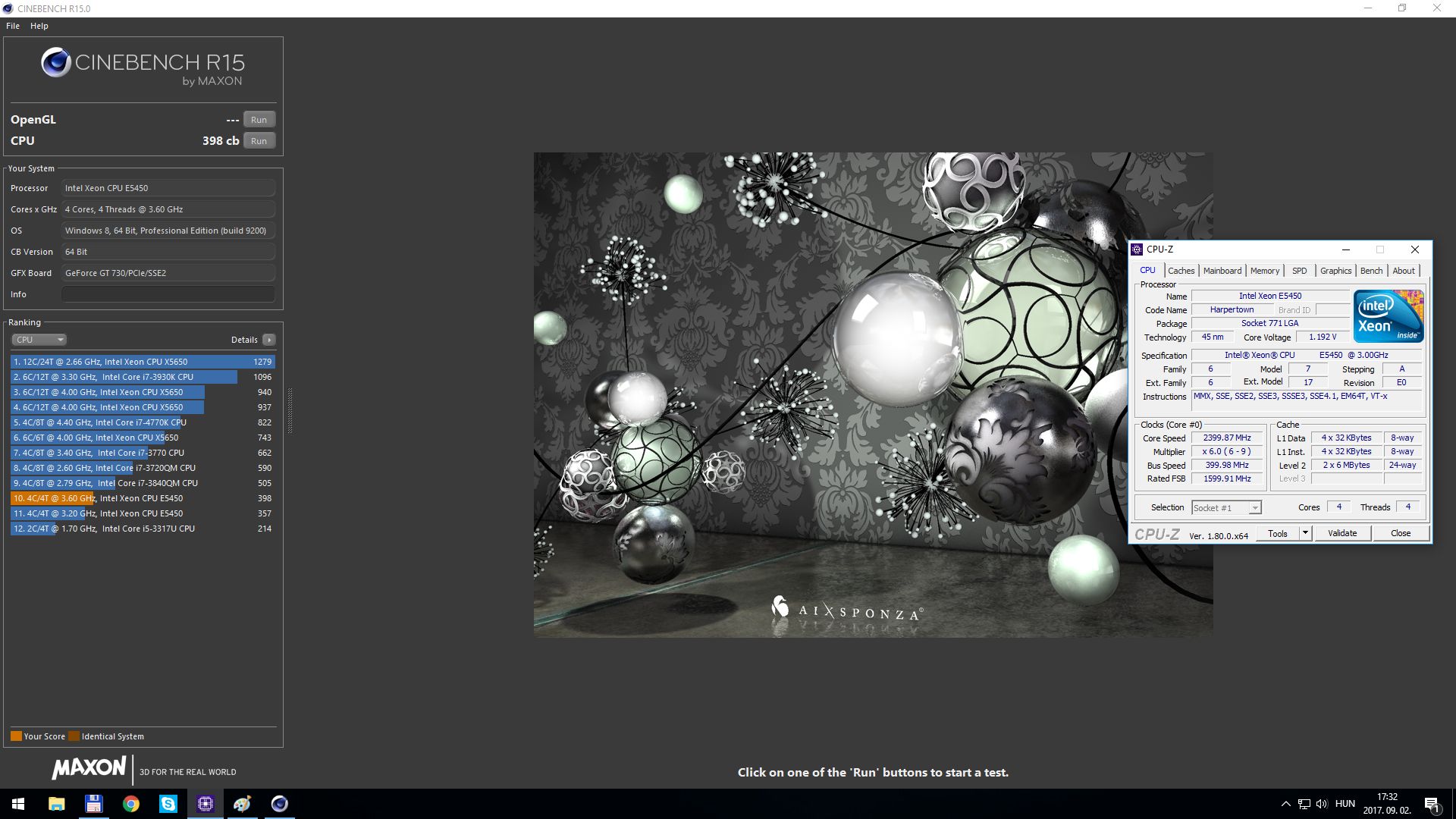The image size is (1456, 819).
Task: Open the Windows Start menu
Action: click(x=18, y=804)
